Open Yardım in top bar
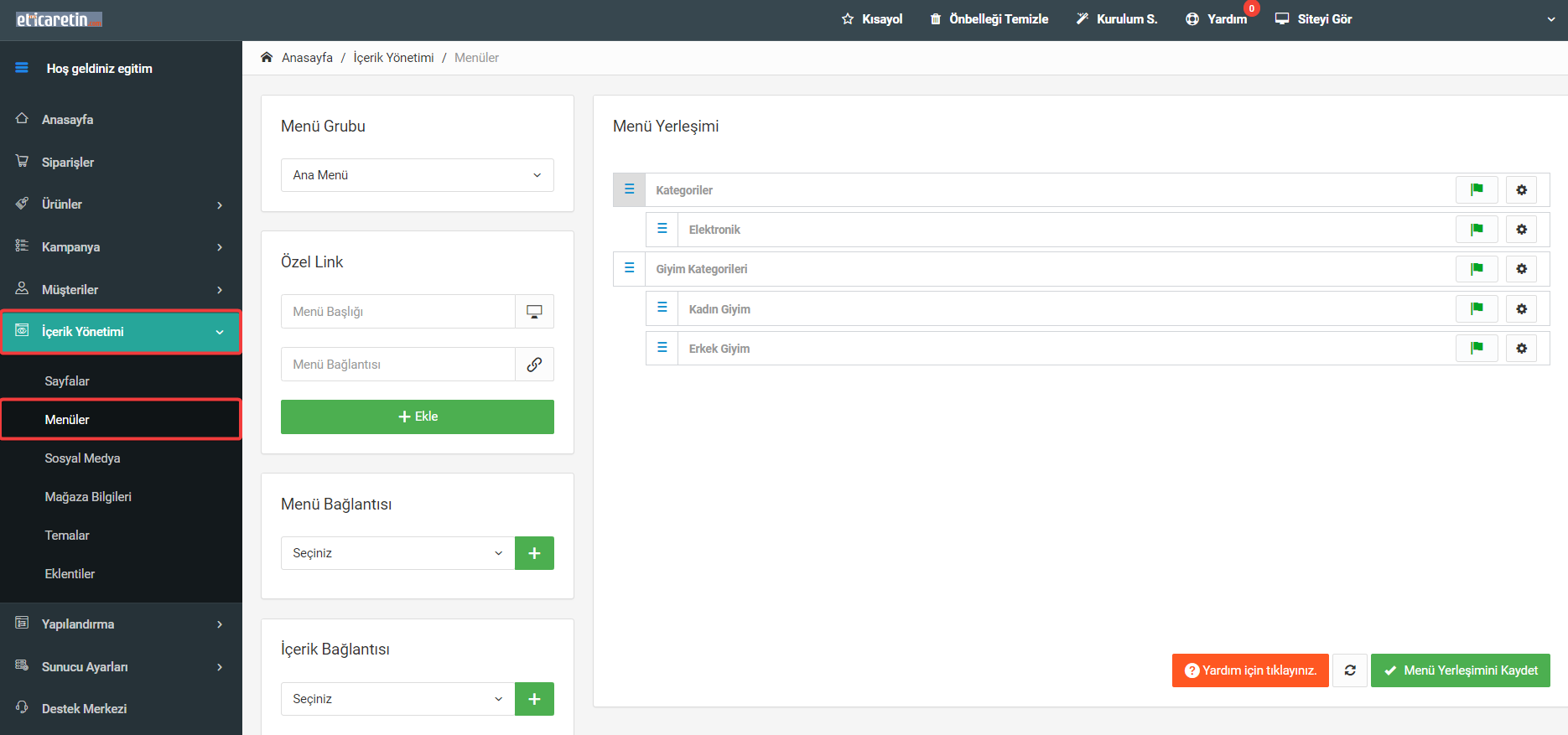This screenshot has width=1568, height=735. [x=1217, y=19]
